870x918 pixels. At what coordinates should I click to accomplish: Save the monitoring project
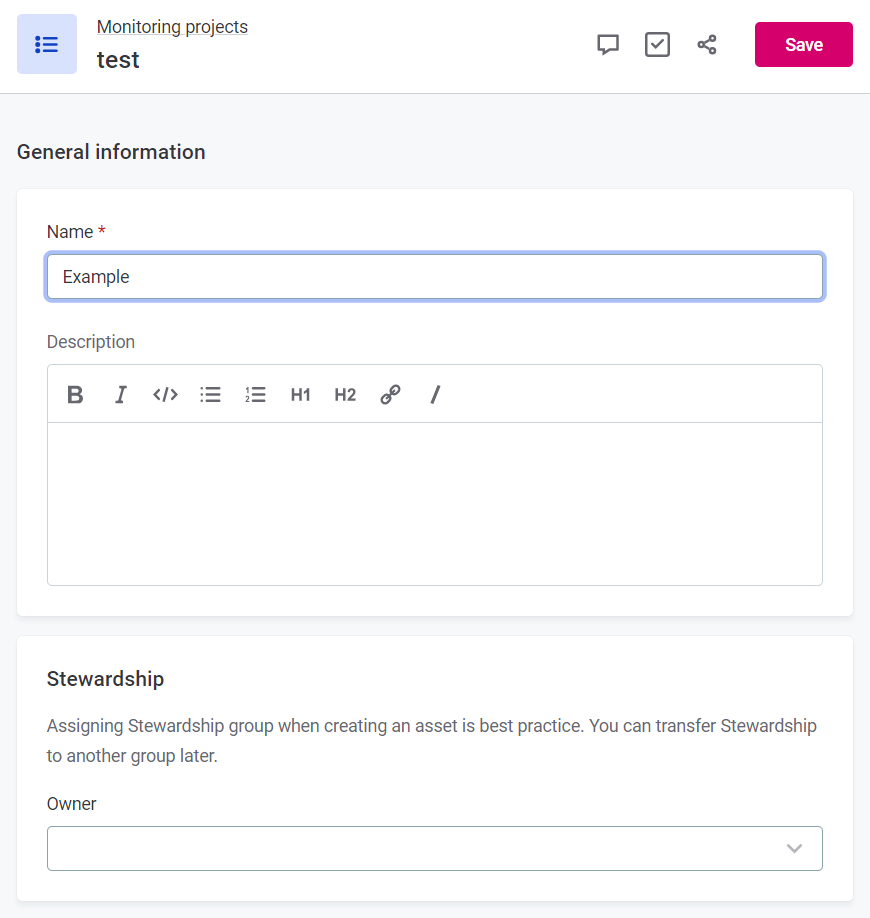tap(803, 45)
